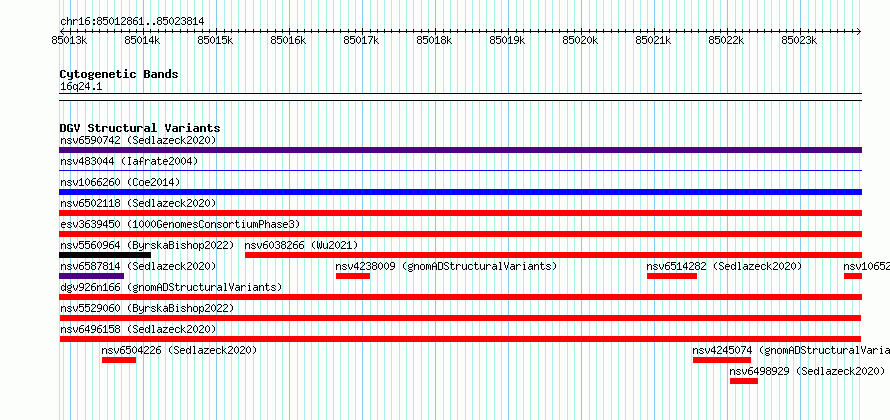Select the small red bar under nsv10652

tap(853, 276)
